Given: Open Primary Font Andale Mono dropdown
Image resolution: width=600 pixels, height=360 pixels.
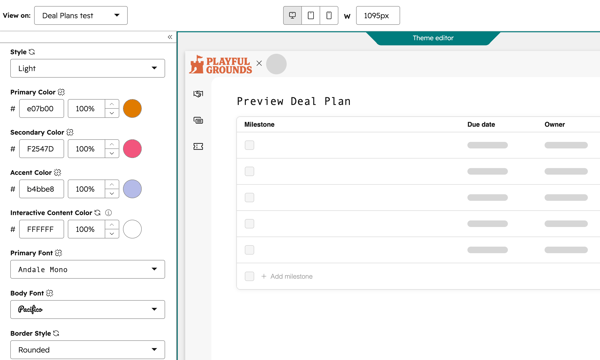Looking at the screenshot, I should click(x=88, y=269).
